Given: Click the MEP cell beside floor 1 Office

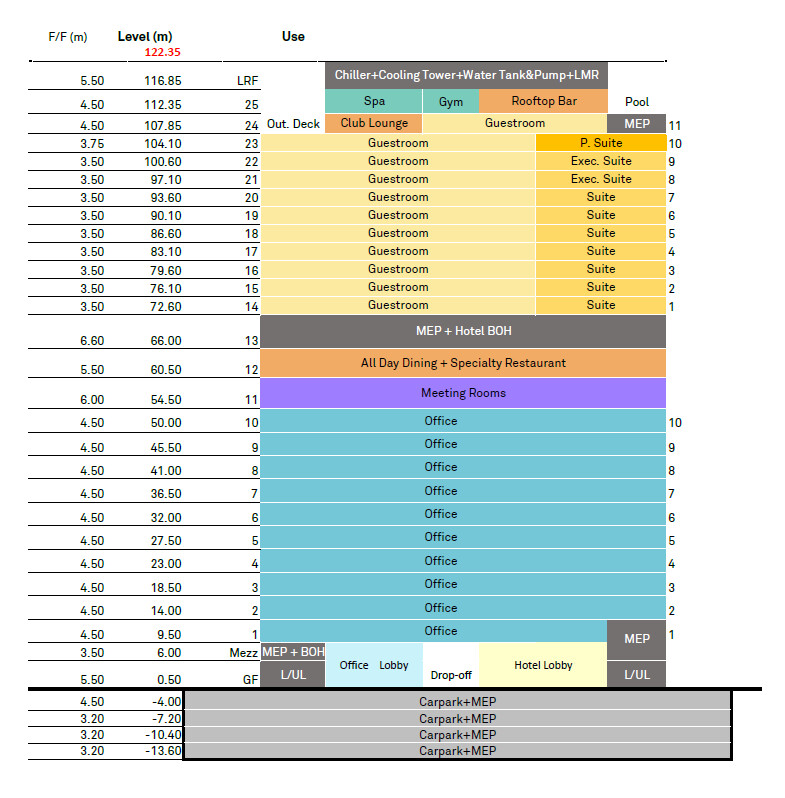Looking at the screenshot, I should pos(637,639).
